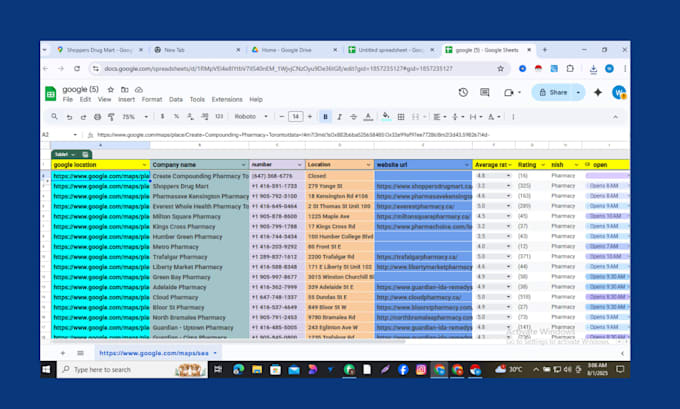Format cells as percent
Screen dimensions: 680x409
pyautogui.click(x=177, y=116)
